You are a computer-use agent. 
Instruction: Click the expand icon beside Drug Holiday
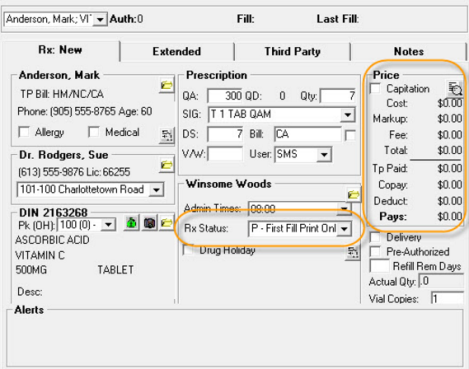tap(353, 253)
